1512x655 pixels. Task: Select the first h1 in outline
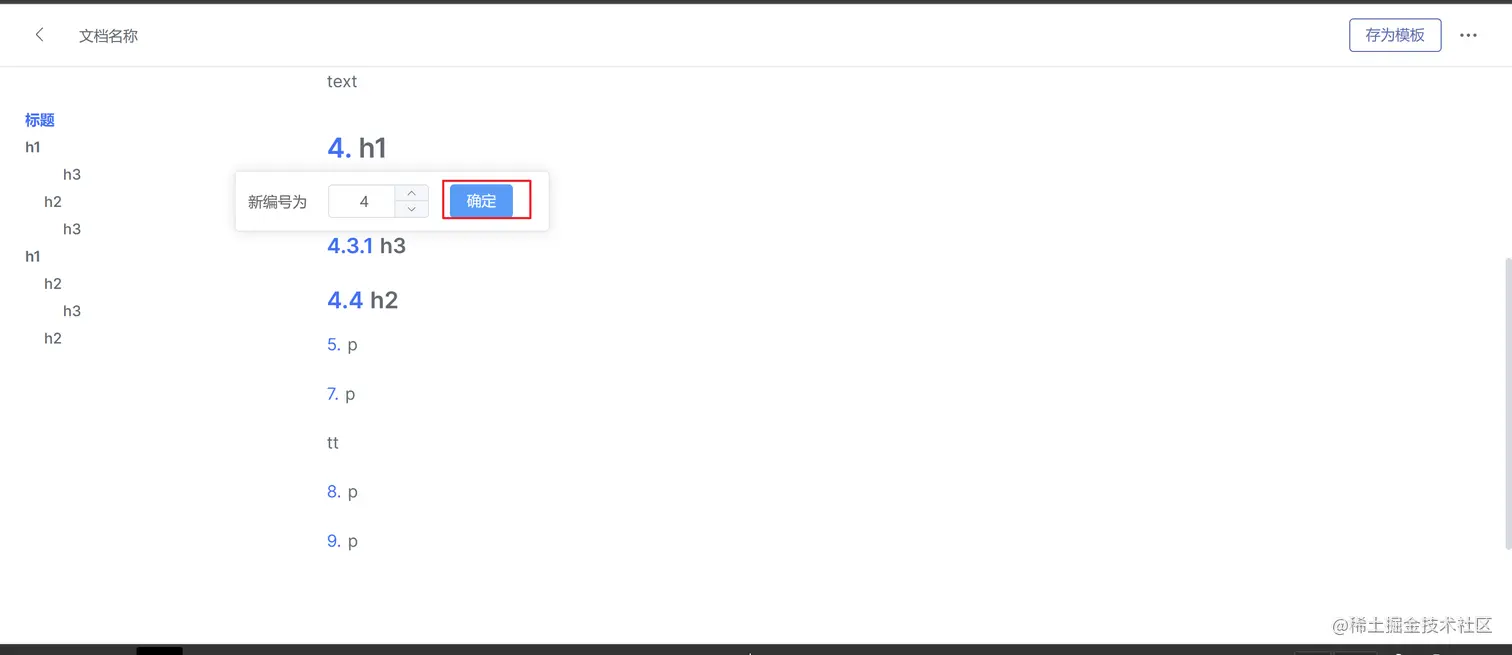pyautogui.click(x=33, y=147)
